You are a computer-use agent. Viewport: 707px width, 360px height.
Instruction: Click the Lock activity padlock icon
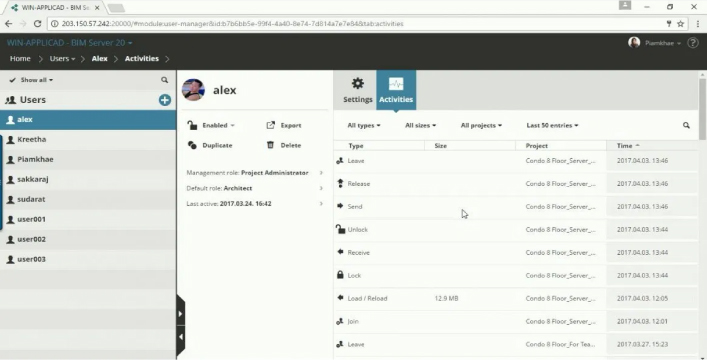pyautogui.click(x=340, y=275)
